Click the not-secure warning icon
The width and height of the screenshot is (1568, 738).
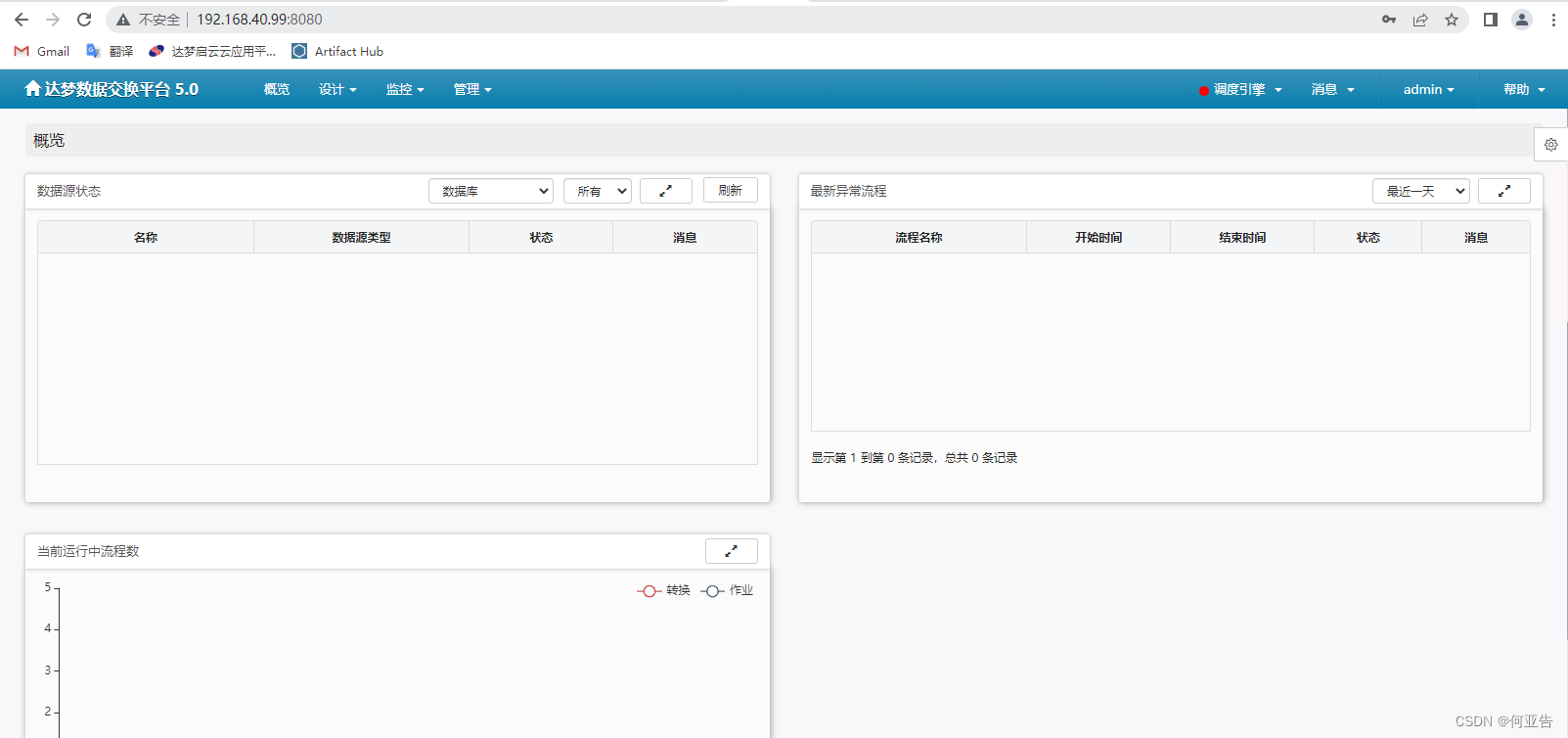(123, 20)
